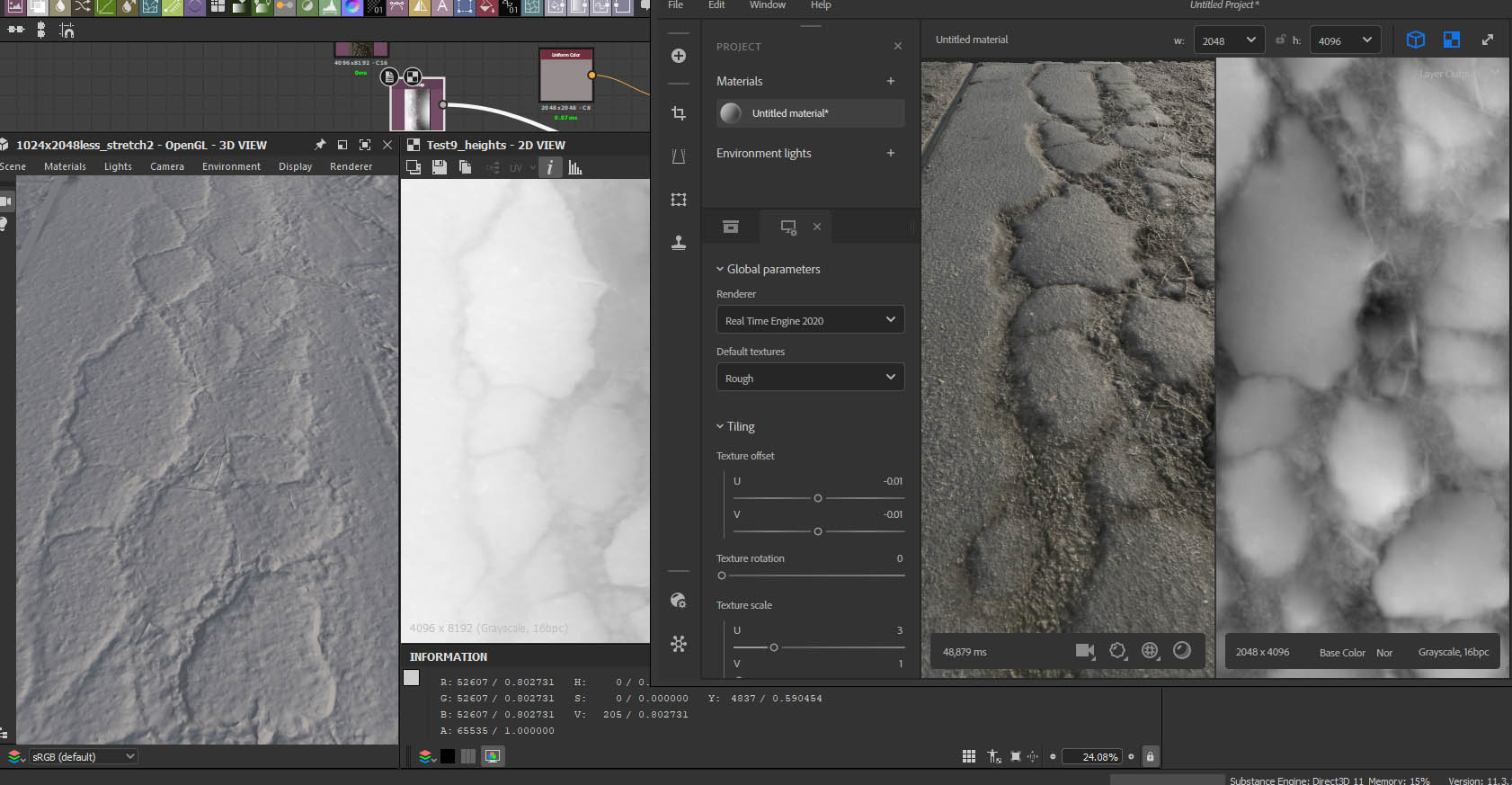Open the Edit menu in Sampler
This screenshot has height=785, width=1512.
coord(716,5)
